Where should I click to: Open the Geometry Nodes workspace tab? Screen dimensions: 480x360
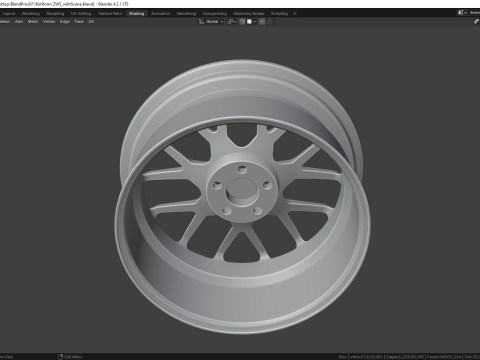(249, 14)
